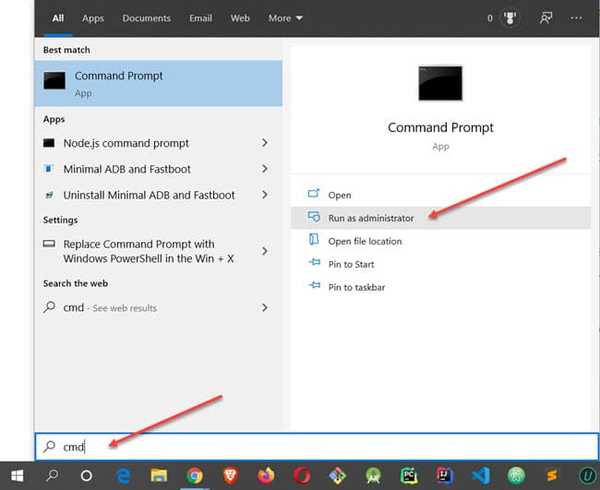Expand arrow for Uninstall Minimal ADB
Image resolution: width=600 pixels, height=490 pixels.
point(264,195)
